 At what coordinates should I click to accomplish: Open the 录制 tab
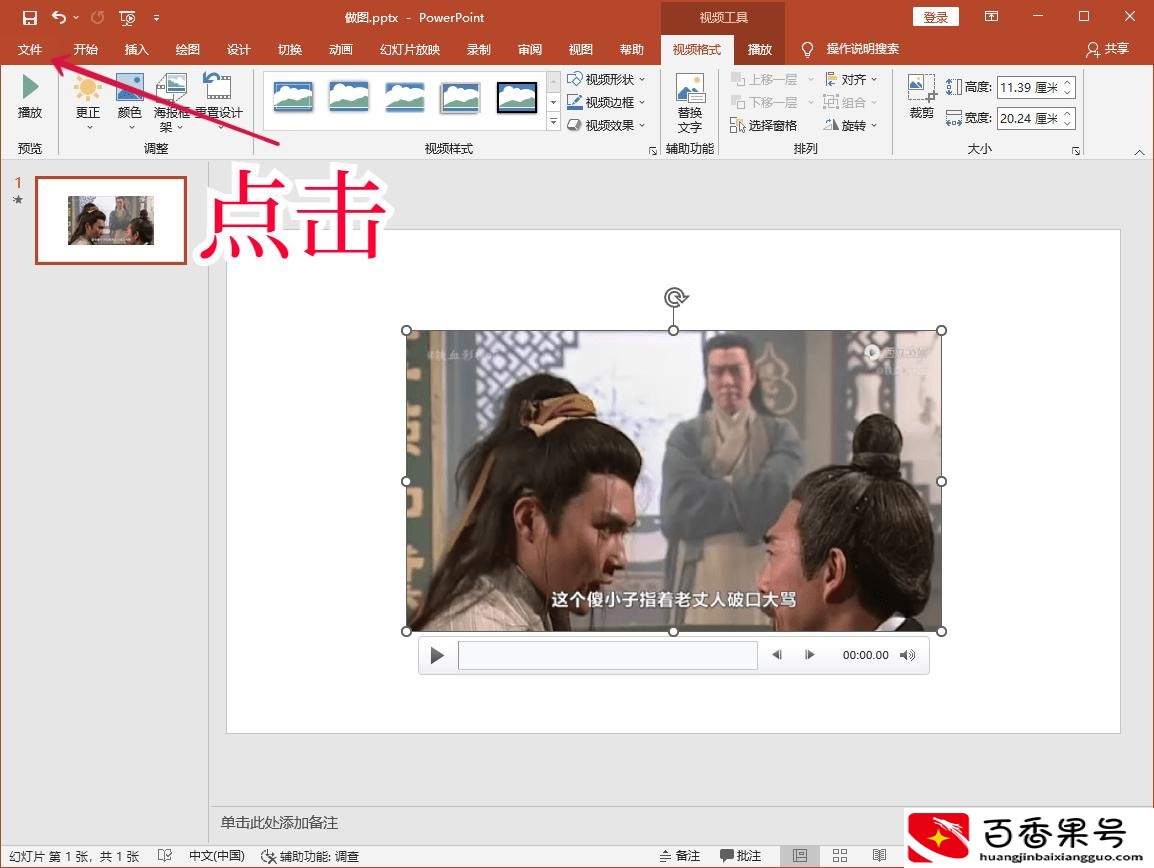478,49
